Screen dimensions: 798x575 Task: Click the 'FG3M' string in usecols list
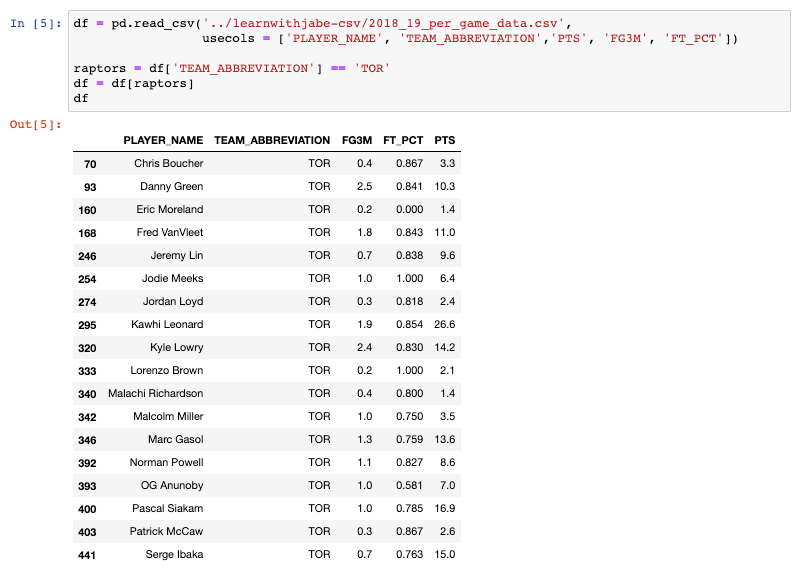pyautogui.click(x=625, y=39)
